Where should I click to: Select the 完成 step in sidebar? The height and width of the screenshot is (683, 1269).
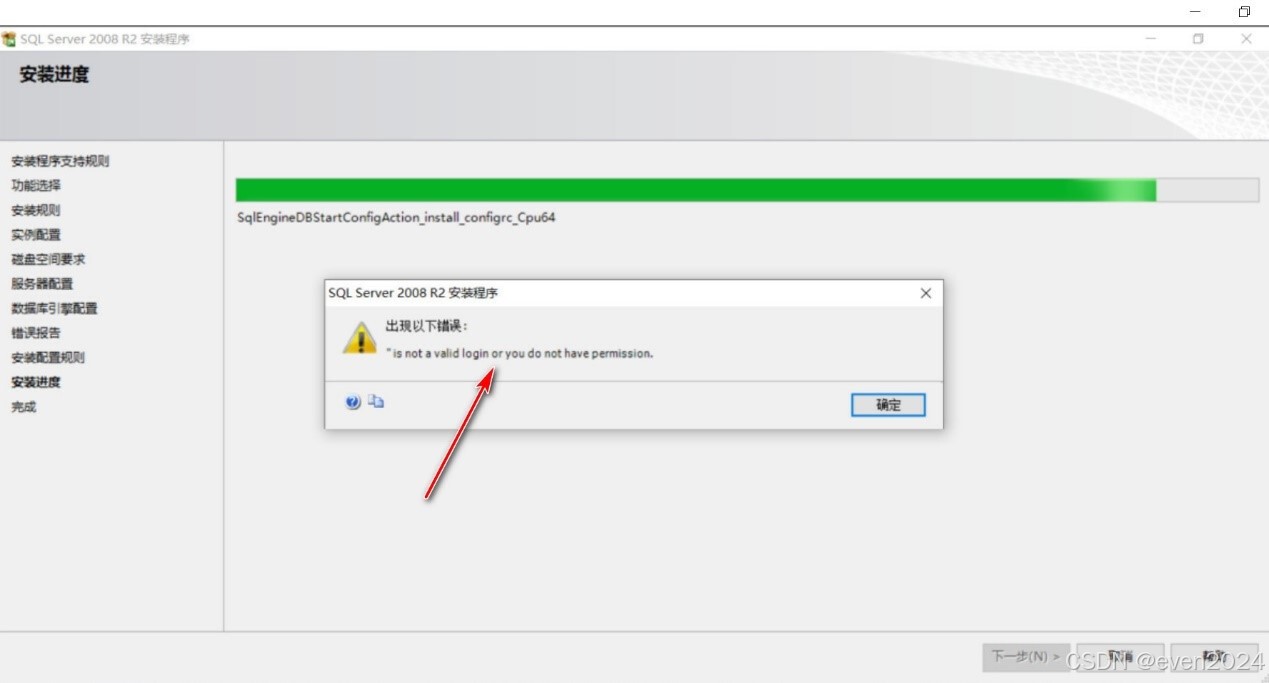pyautogui.click(x=24, y=407)
